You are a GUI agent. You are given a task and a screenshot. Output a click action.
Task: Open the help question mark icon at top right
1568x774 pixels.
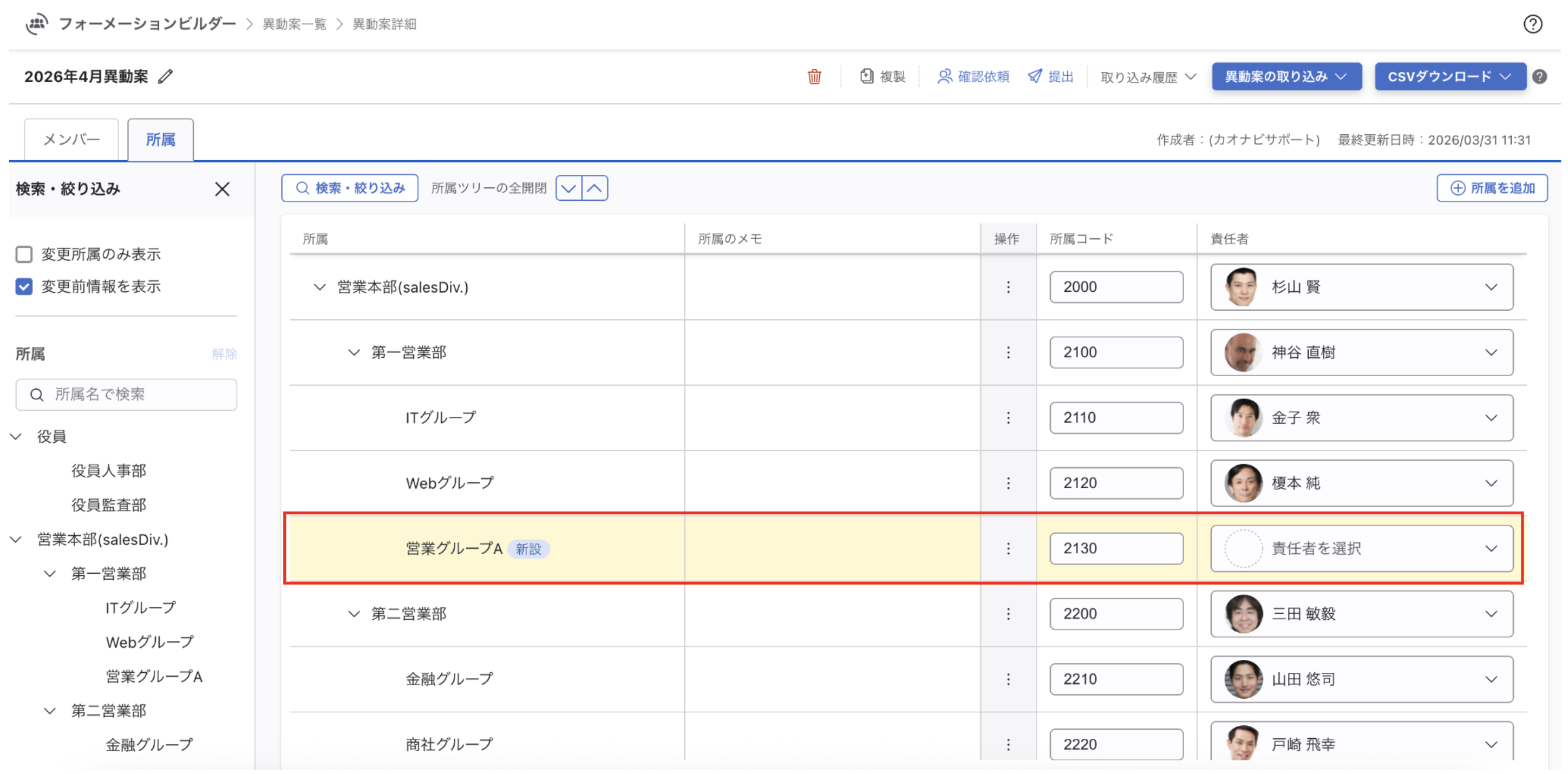coord(1532,24)
